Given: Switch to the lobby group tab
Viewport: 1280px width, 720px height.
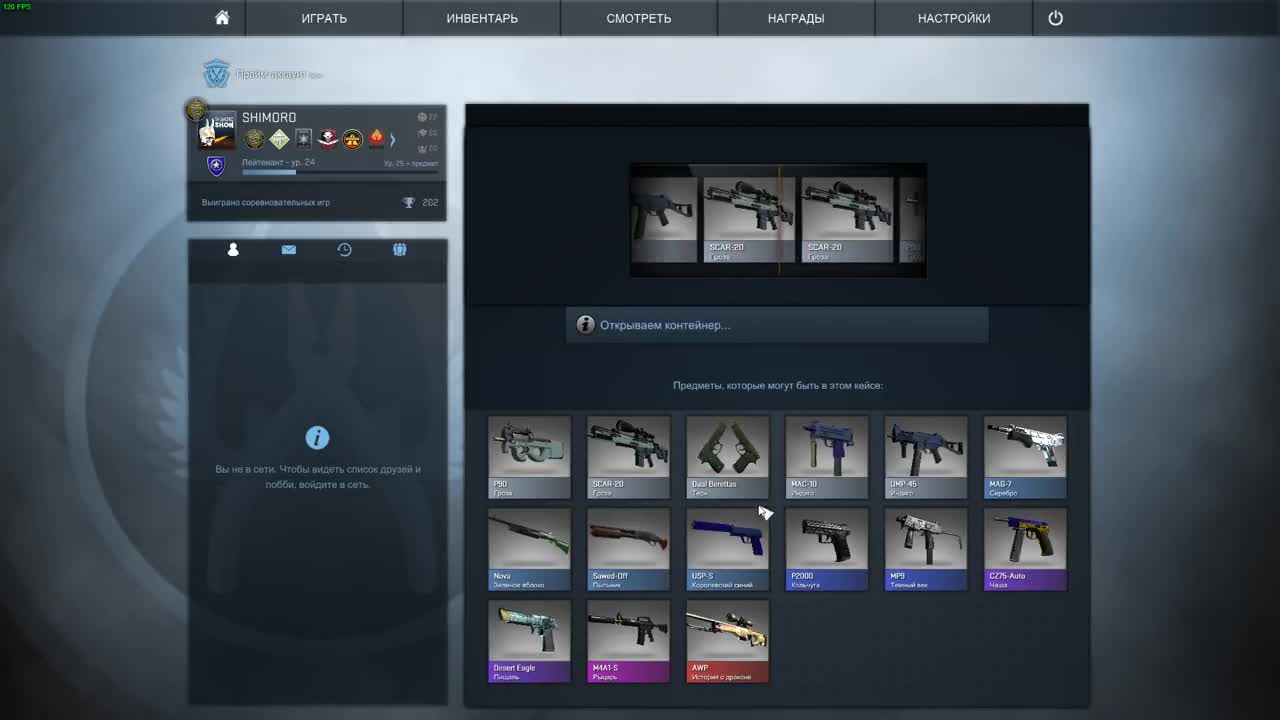Looking at the screenshot, I should (400, 249).
